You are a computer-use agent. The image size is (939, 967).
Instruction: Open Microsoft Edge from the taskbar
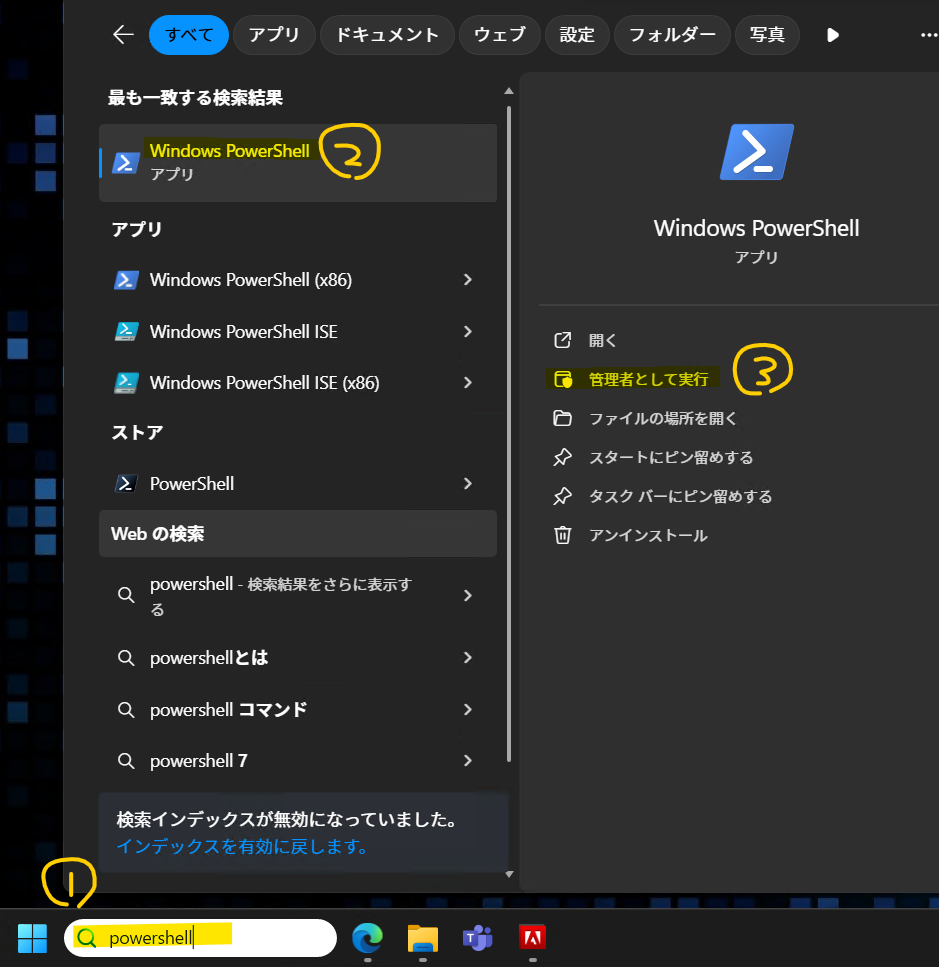[367, 938]
